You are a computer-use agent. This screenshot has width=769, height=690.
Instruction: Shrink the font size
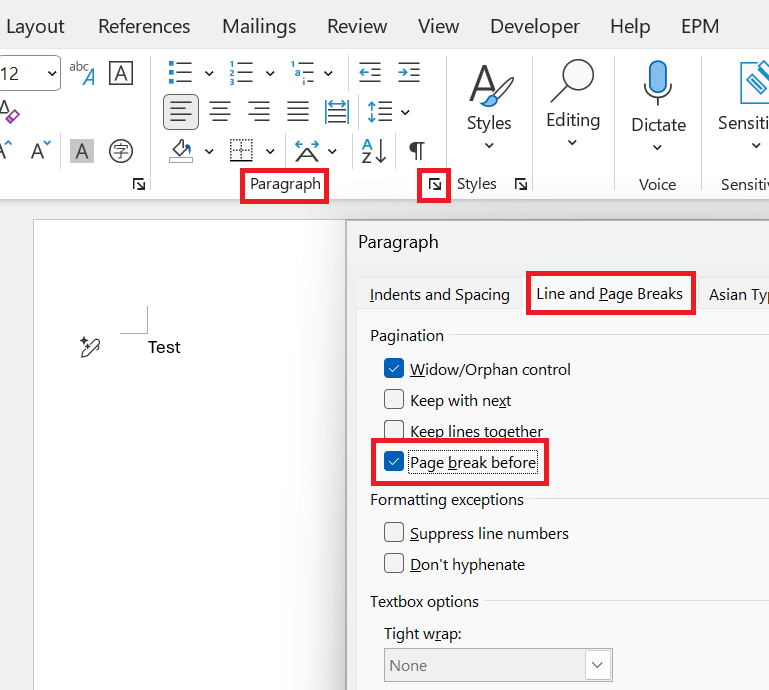(41, 151)
